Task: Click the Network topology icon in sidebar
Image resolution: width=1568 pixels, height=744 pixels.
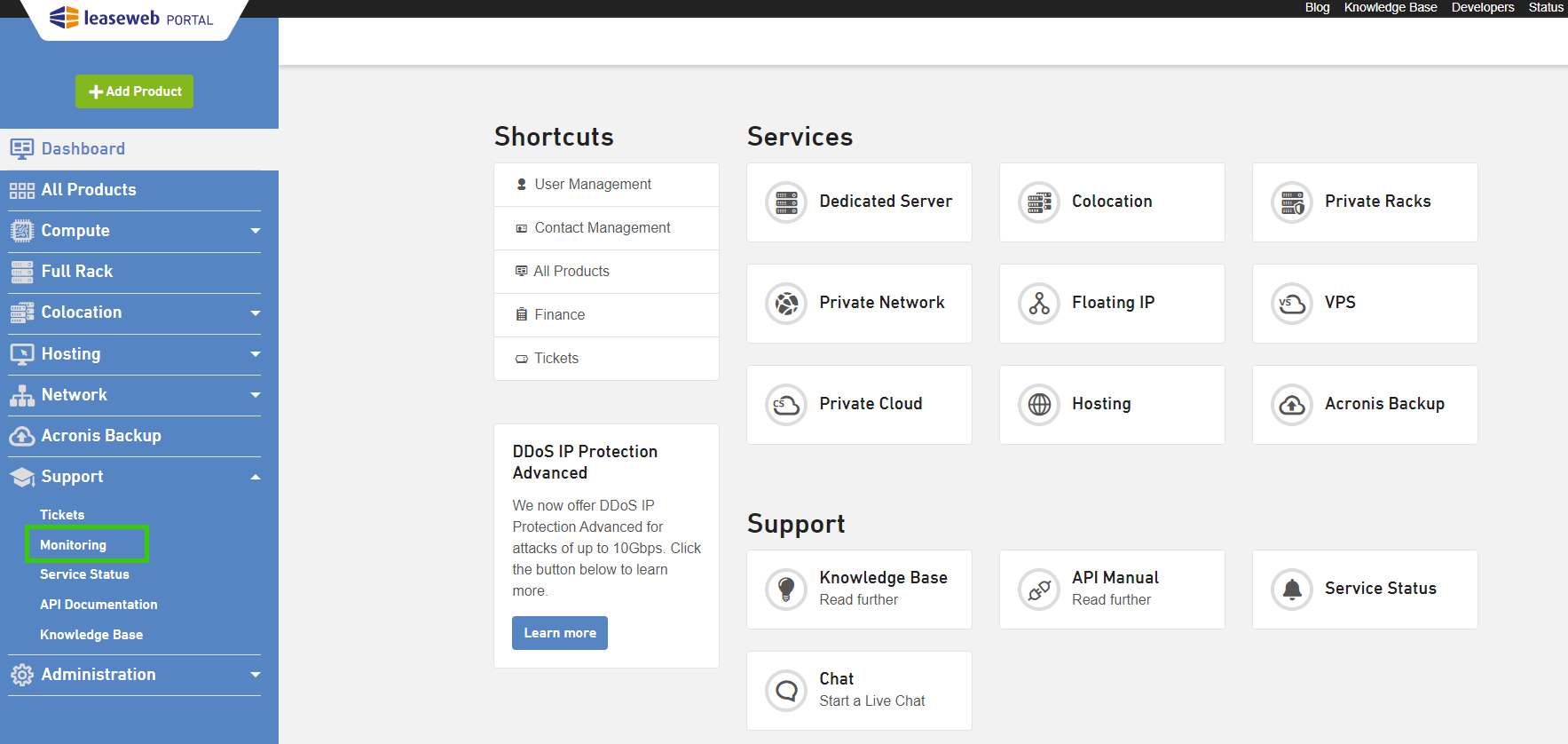Action: (22, 395)
